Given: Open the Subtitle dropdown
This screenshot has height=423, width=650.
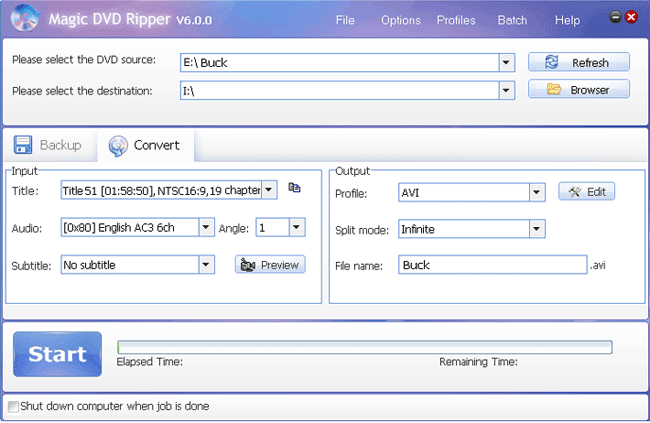Looking at the screenshot, I should pyautogui.click(x=206, y=265).
